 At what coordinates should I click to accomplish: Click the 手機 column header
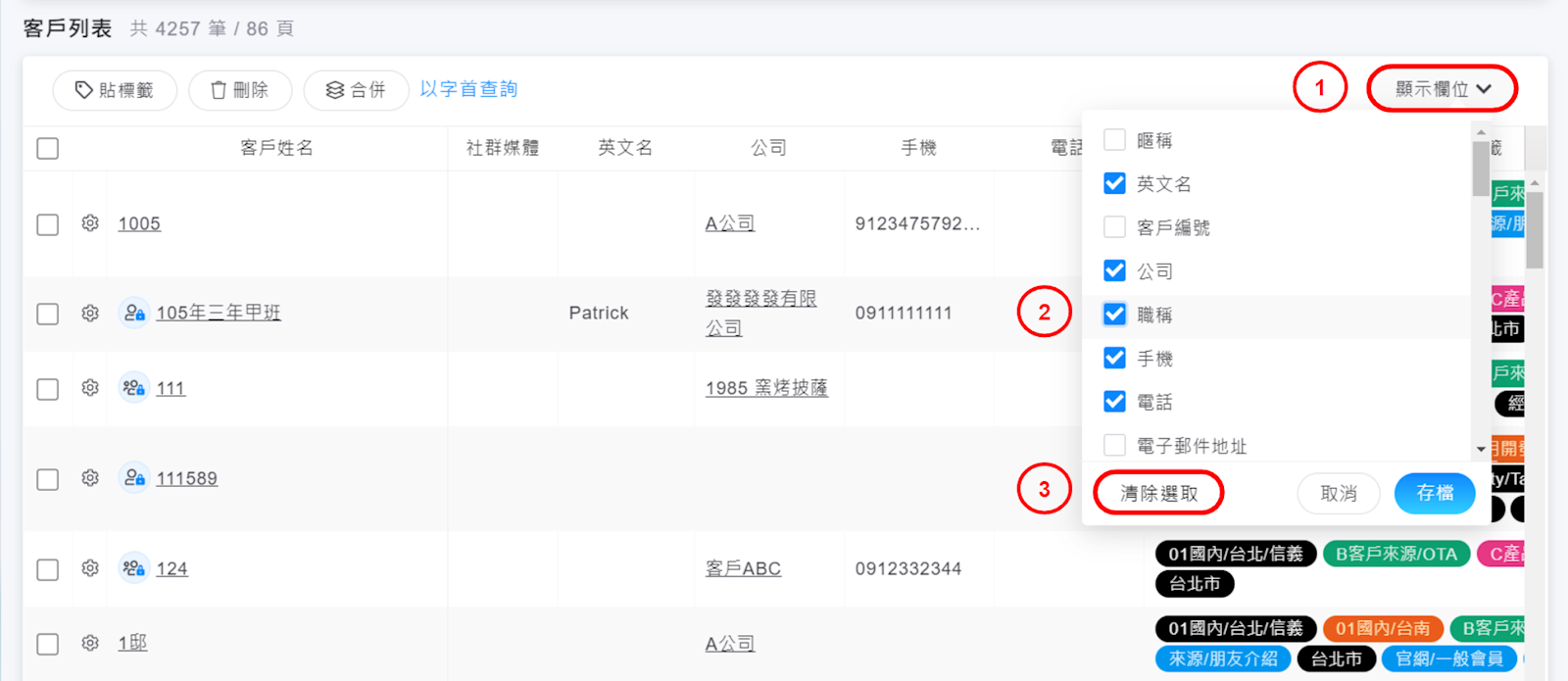click(x=918, y=148)
